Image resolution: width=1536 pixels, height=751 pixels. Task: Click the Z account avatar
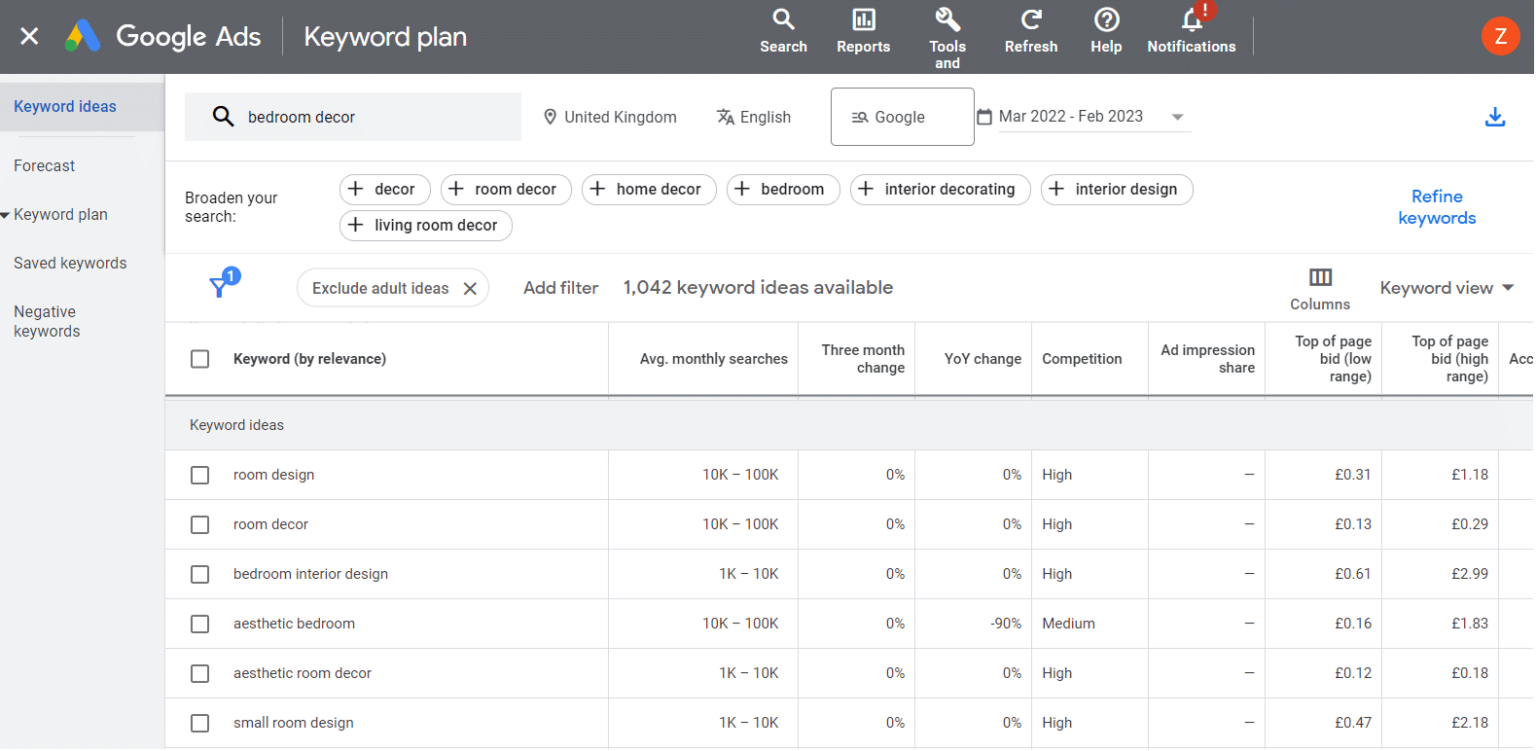[x=1500, y=37]
